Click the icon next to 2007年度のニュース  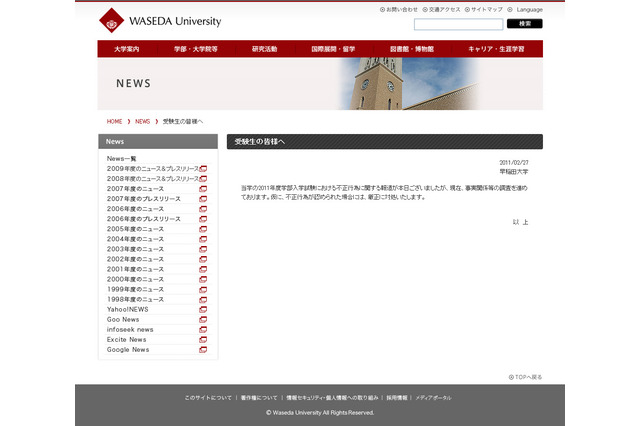point(203,189)
